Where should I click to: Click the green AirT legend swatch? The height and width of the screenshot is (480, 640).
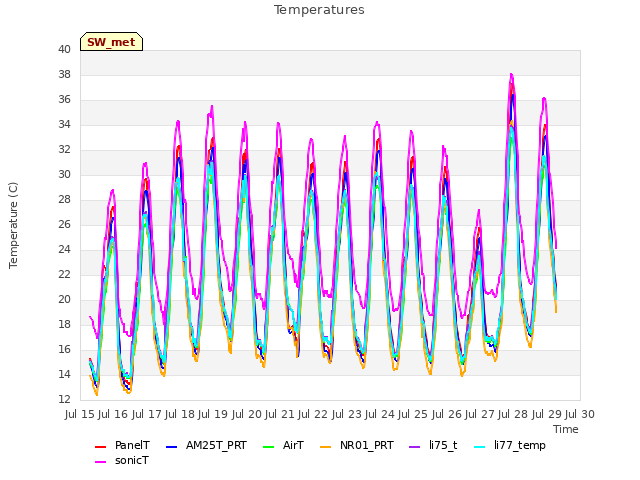coord(269,447)
